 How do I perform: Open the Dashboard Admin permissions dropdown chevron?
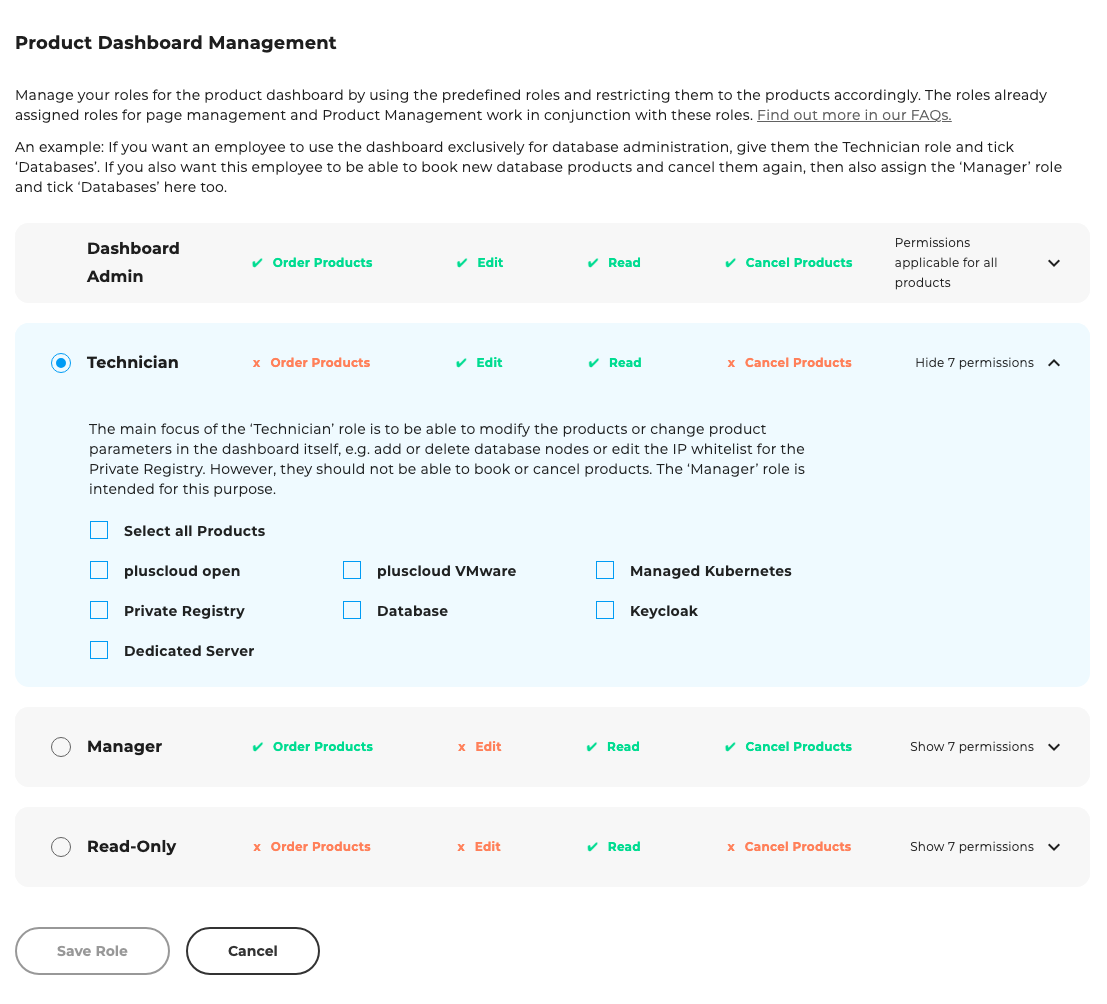1054,262
